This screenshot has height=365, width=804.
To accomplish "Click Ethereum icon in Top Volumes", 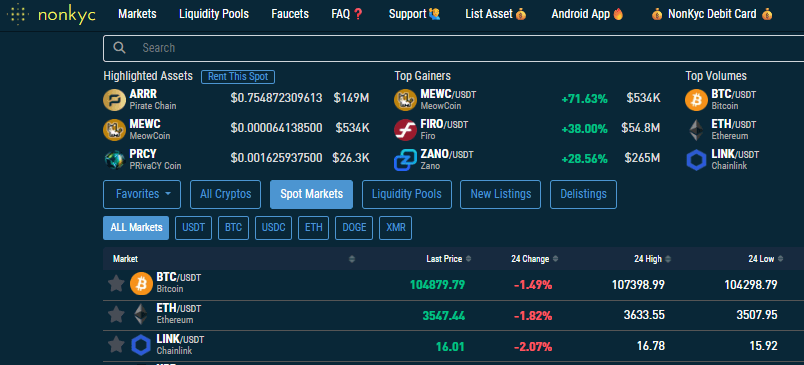I will pos(696,130).
